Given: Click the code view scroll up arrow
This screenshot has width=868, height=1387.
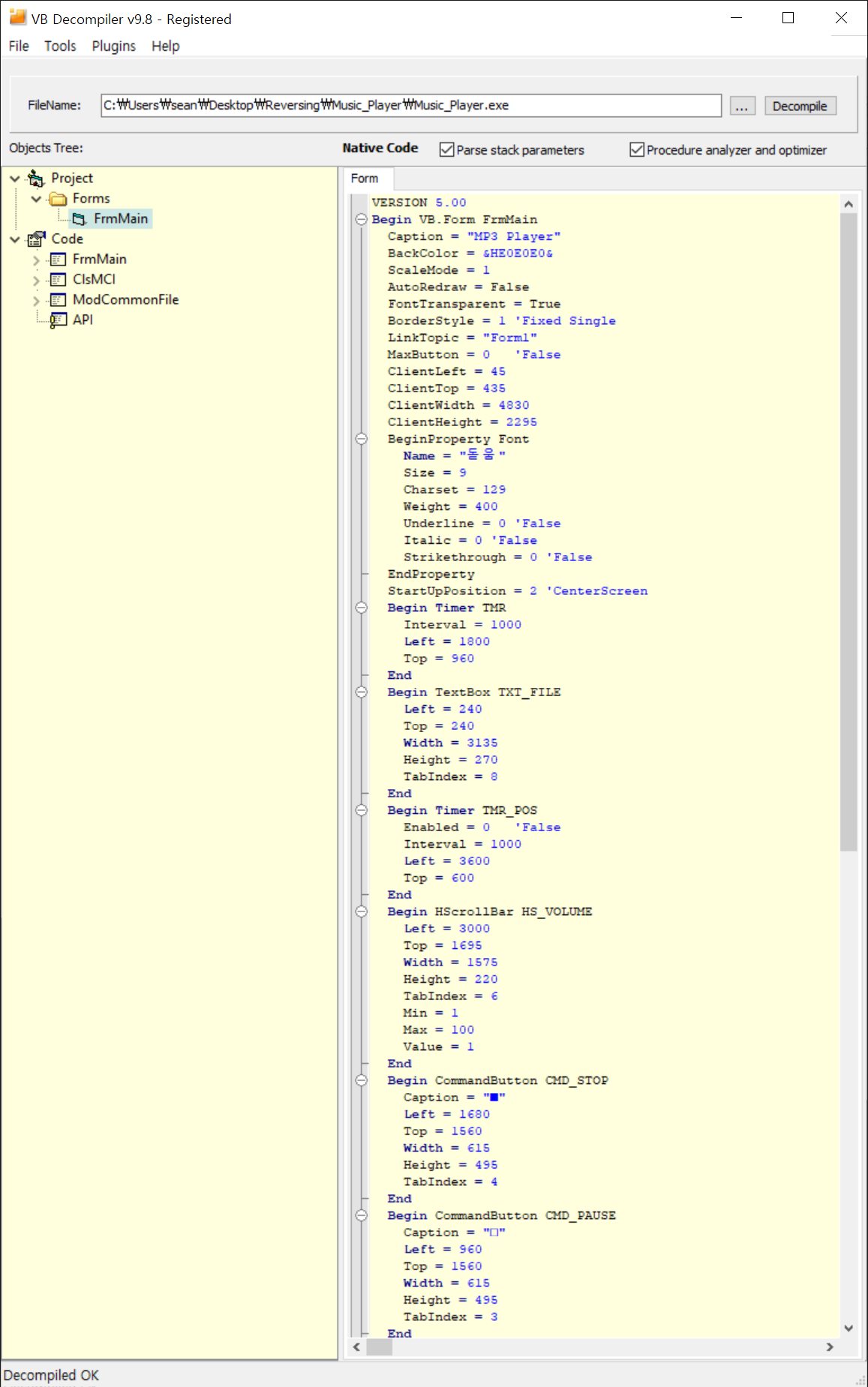Looking at the screenshot, I should coord(848,204).
